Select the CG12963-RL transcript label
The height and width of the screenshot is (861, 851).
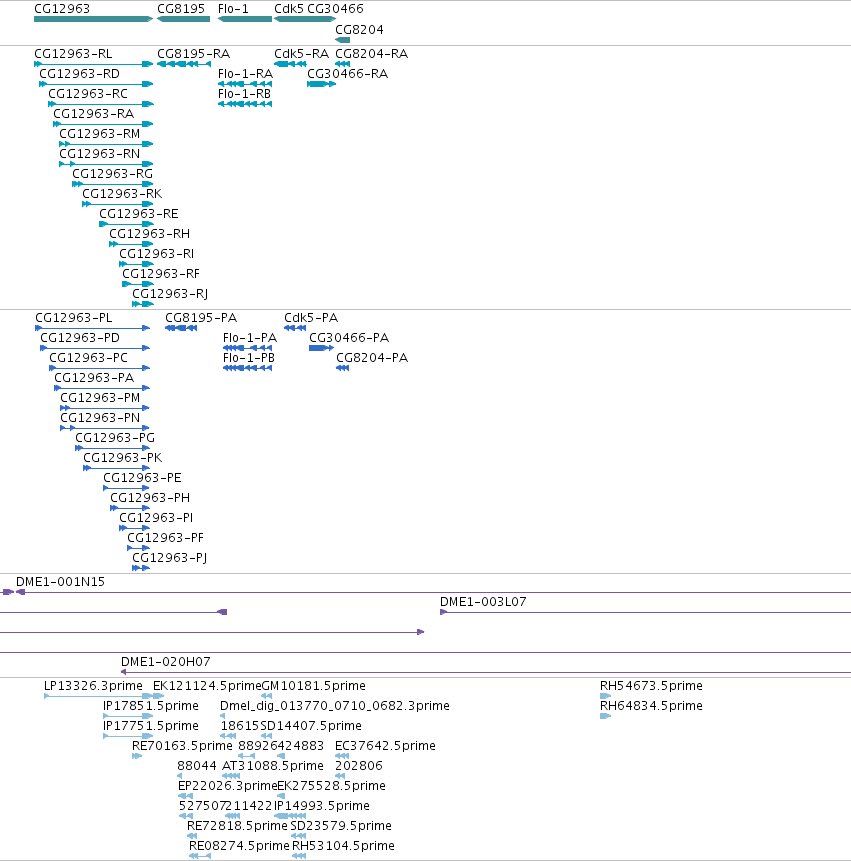(x=73, y=54)
